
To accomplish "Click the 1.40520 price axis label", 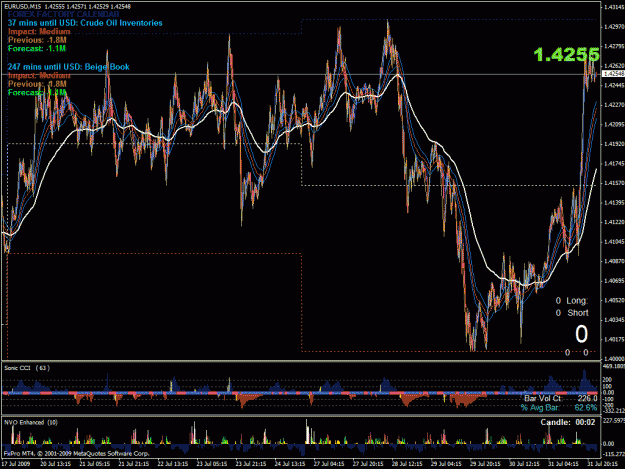I will click(x=614, y=300).
